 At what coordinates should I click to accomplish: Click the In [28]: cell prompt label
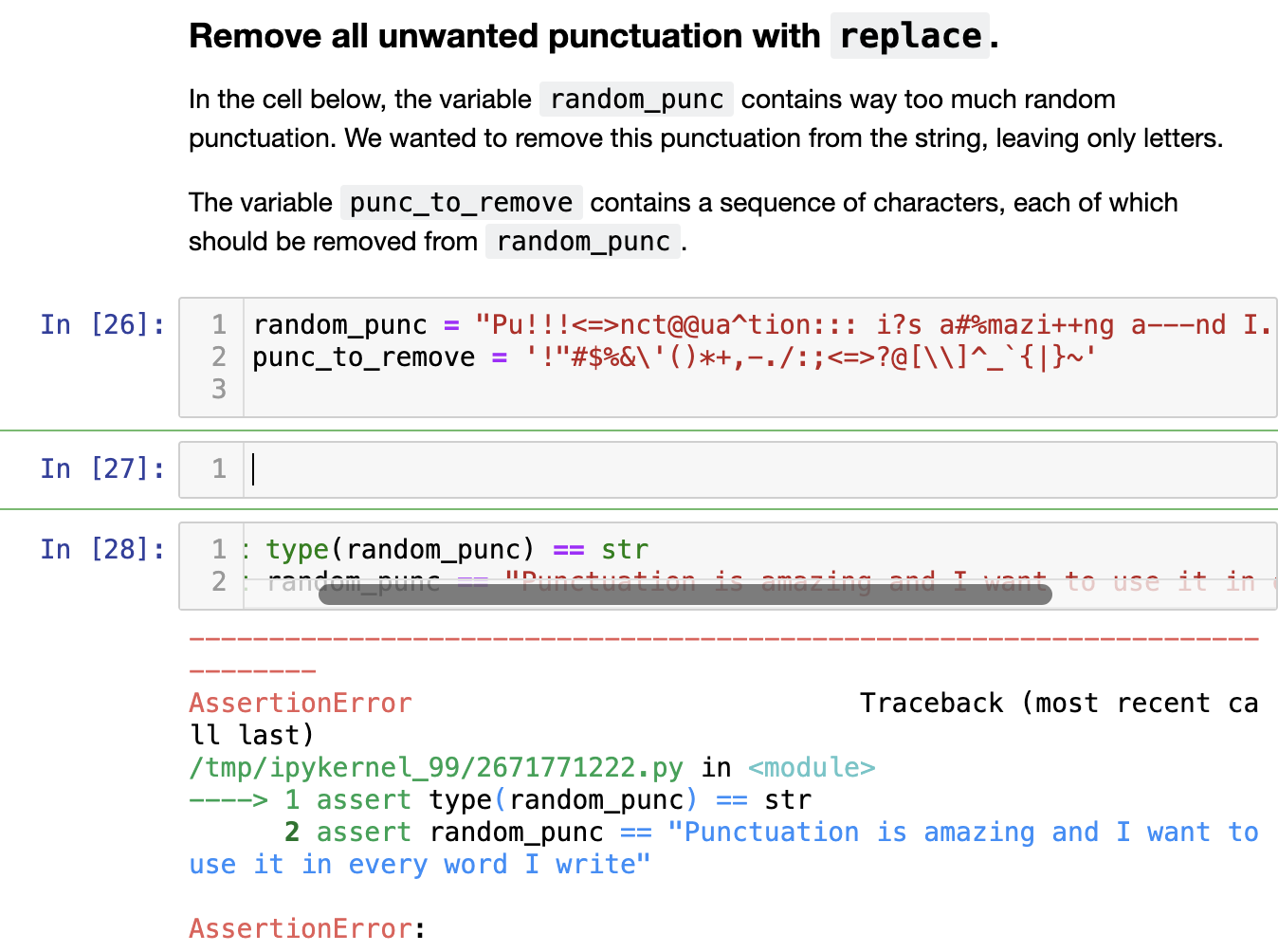click(100, 548)
